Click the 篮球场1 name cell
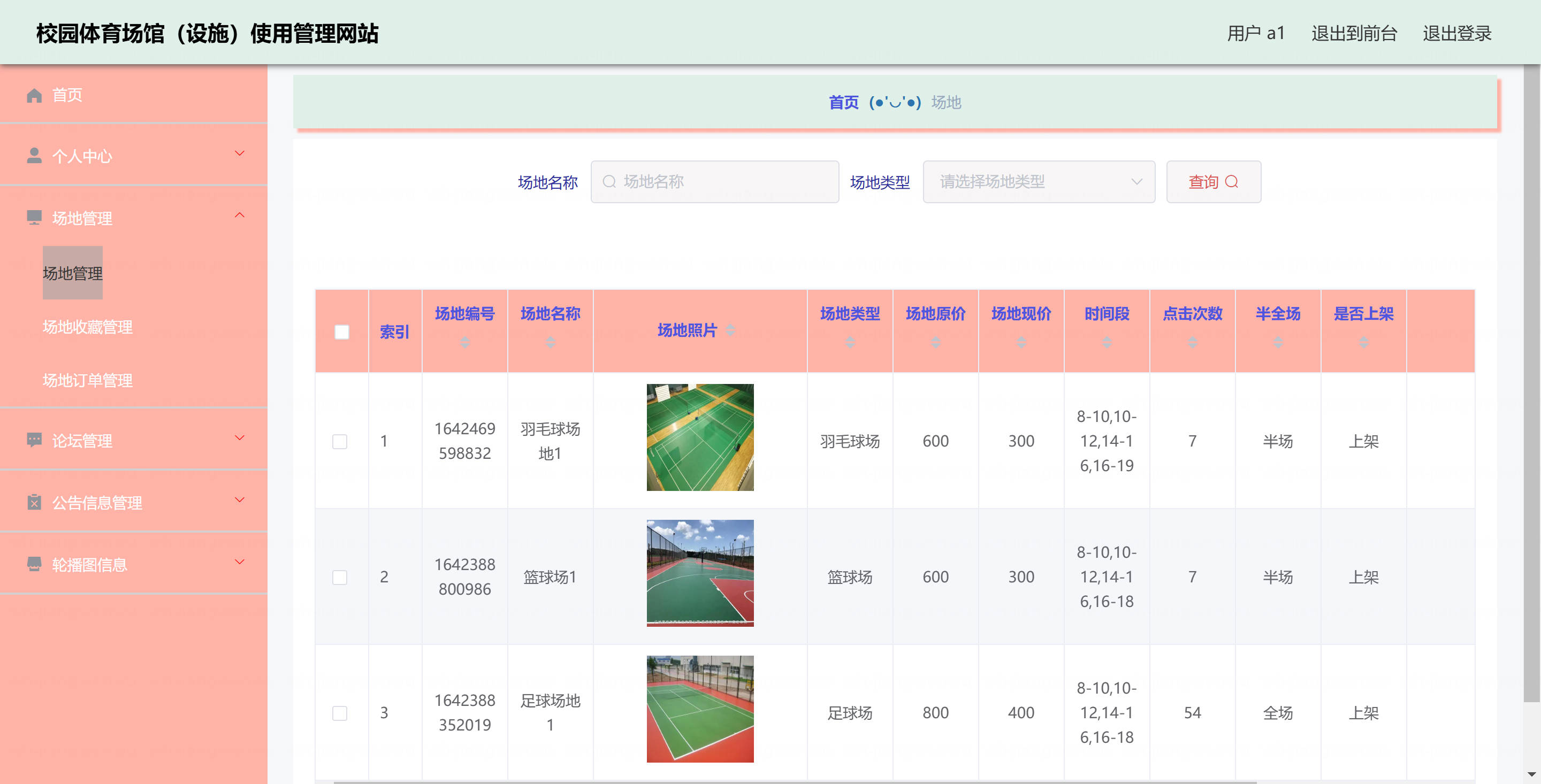The height and width of the screenshot is (784, 1541). tap(550, 577)
